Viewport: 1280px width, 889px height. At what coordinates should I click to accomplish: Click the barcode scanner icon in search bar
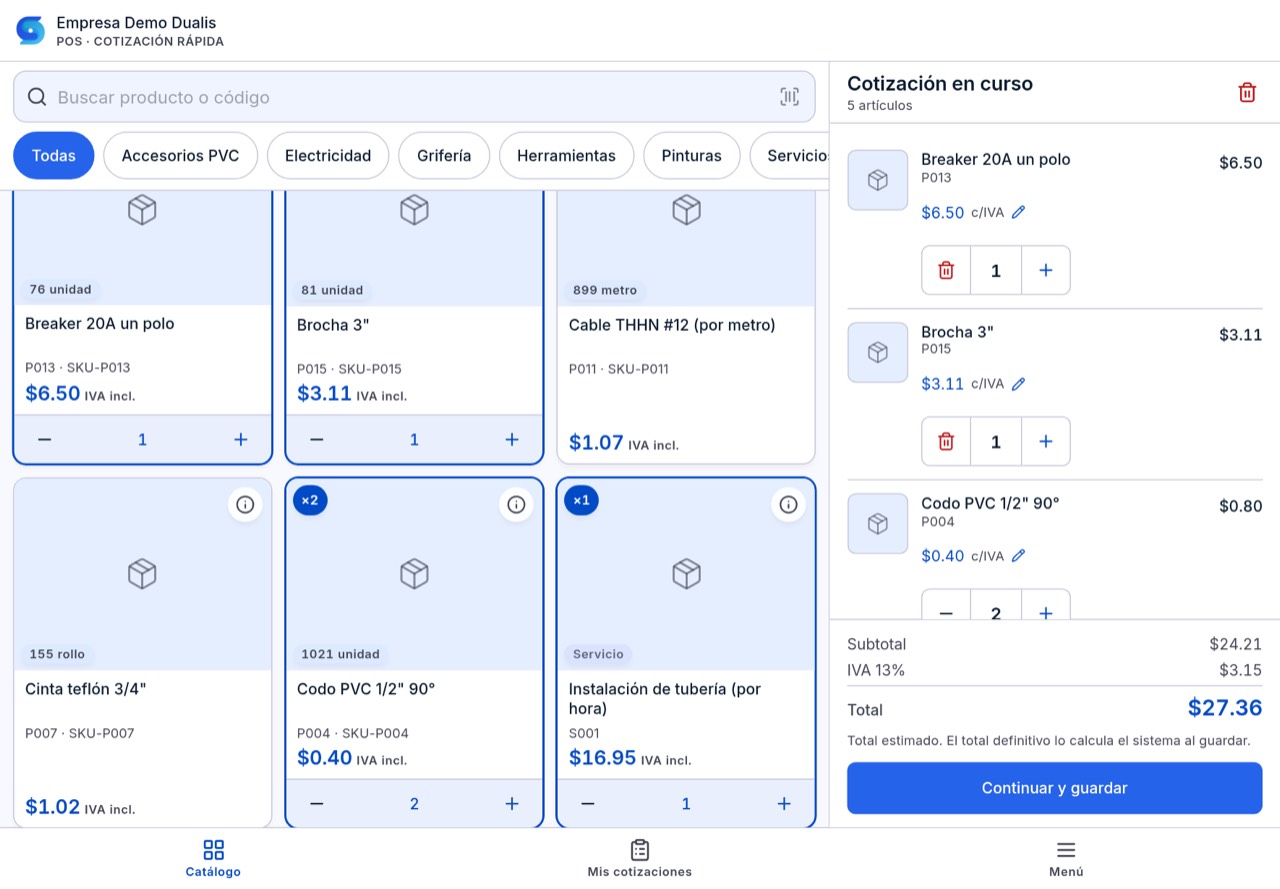(x=790, y=97)
